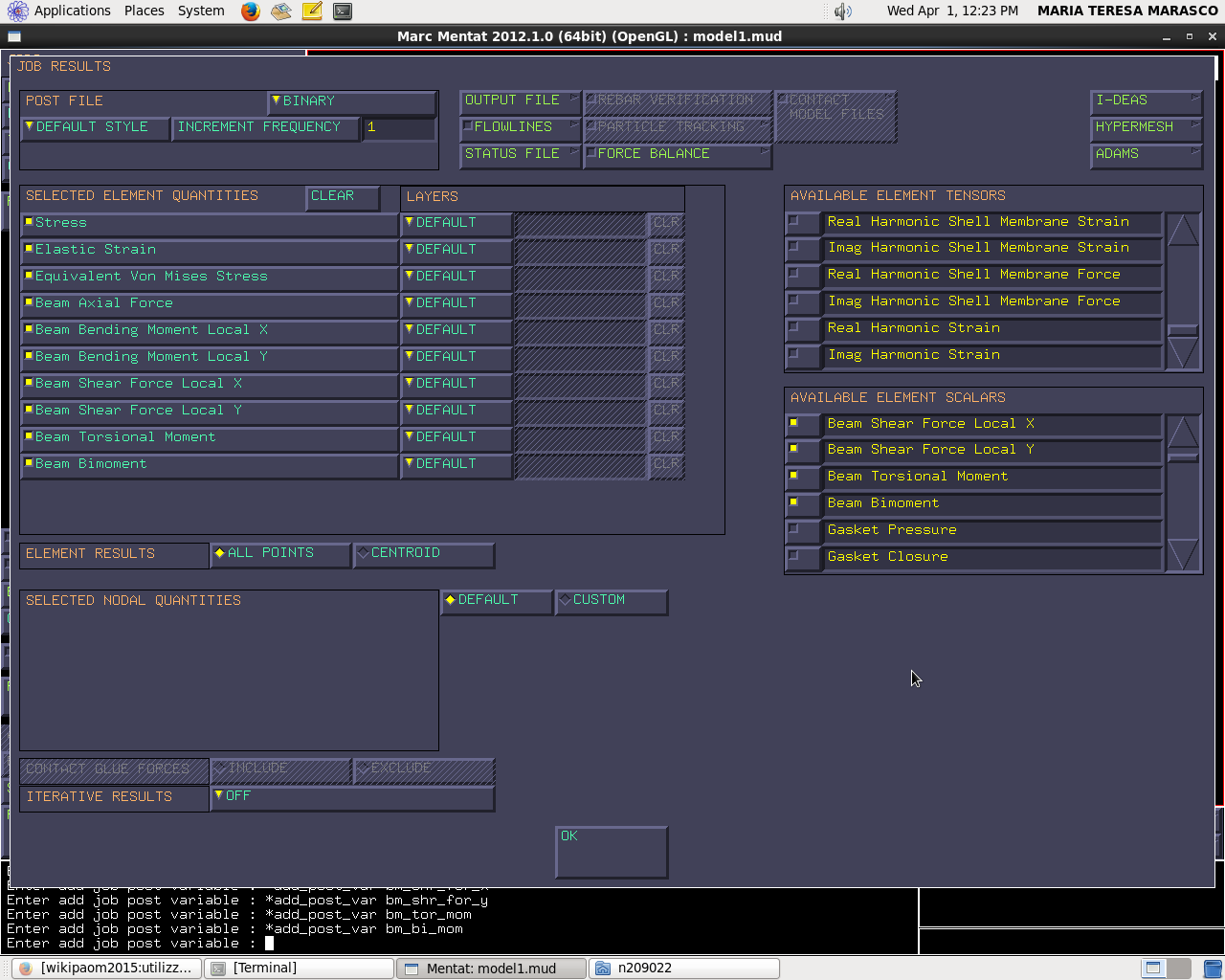Switch to the first workspace in the pager

point(1153,969)
